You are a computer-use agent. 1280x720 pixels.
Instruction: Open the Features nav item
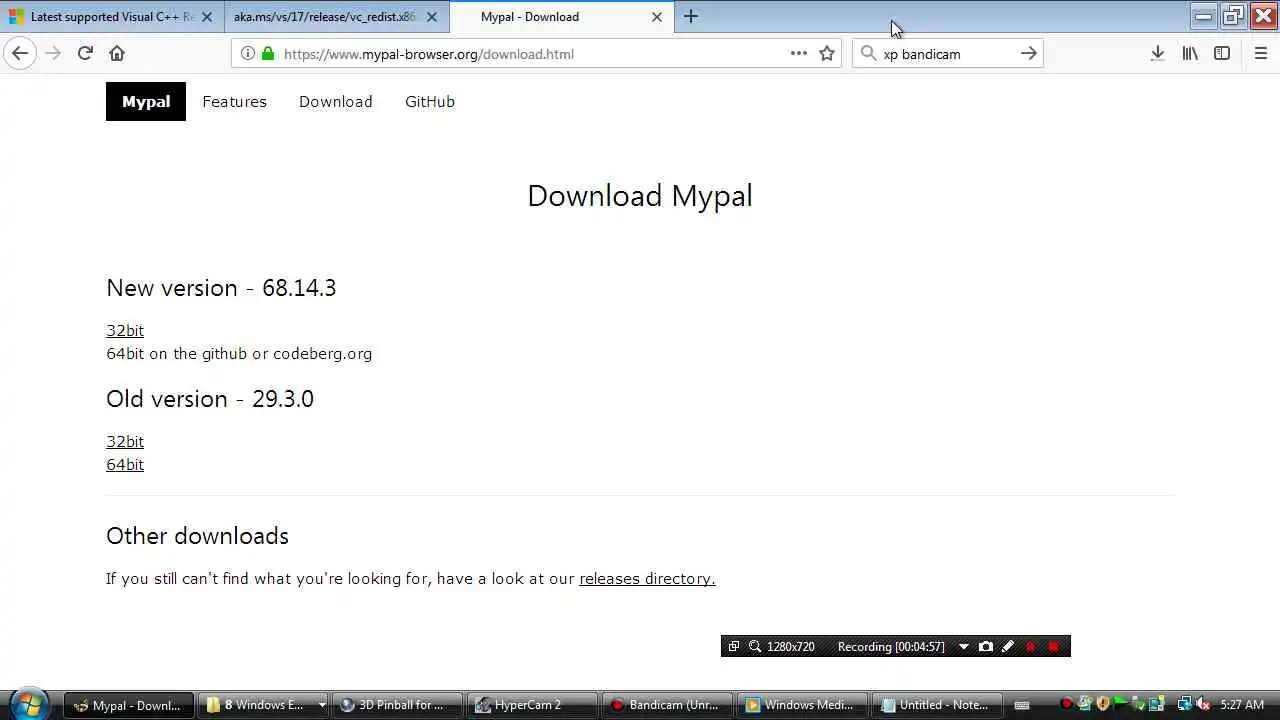click(x=234, y=101)
